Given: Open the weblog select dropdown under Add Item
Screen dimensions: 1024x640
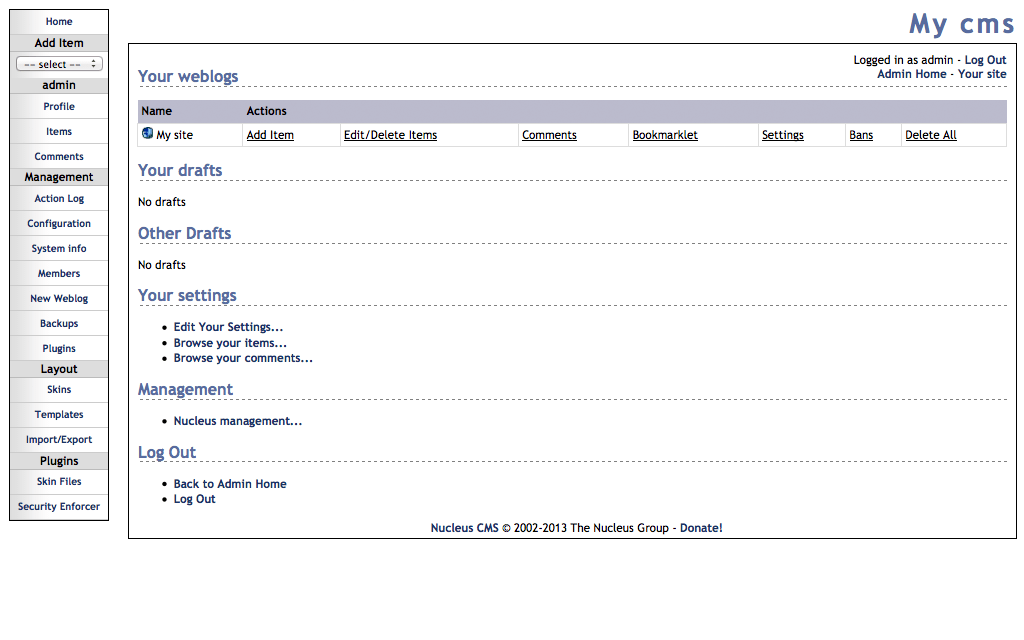Looking at the screenshot, I should pyautogui.click(x=58, y=63).
